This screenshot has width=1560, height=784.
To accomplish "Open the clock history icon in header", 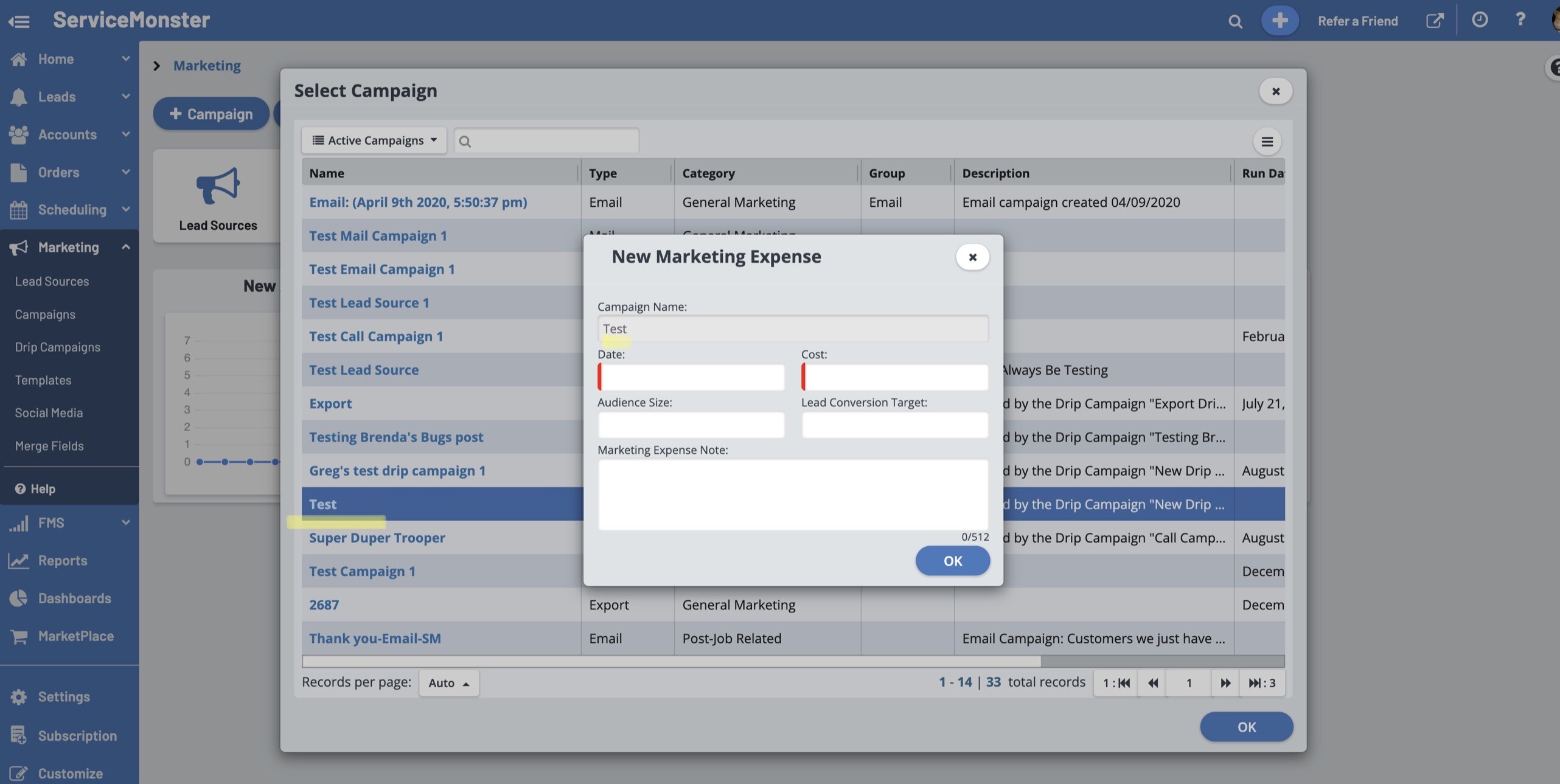I will click(1479, 20).
